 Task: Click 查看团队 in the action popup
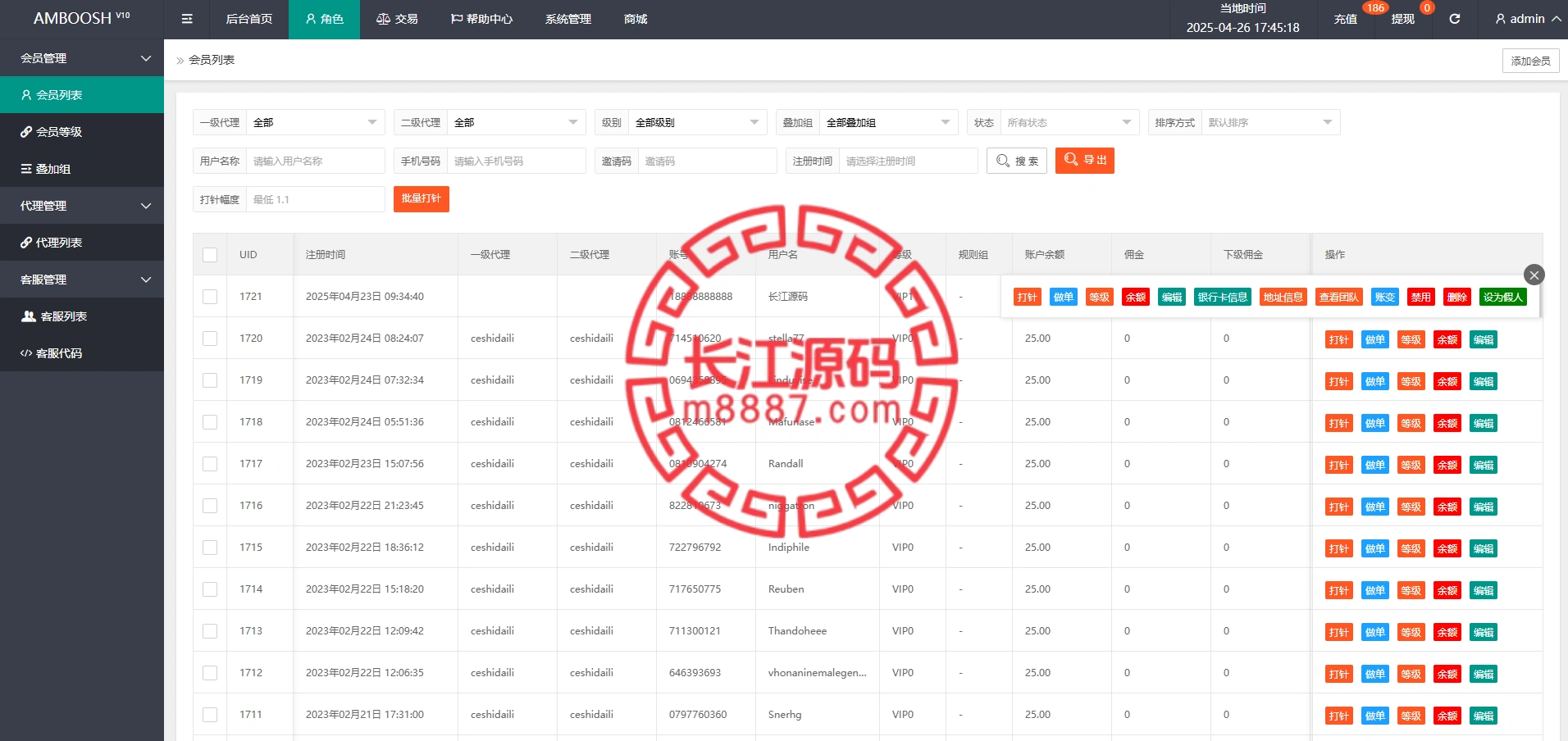pos(1339,297)
